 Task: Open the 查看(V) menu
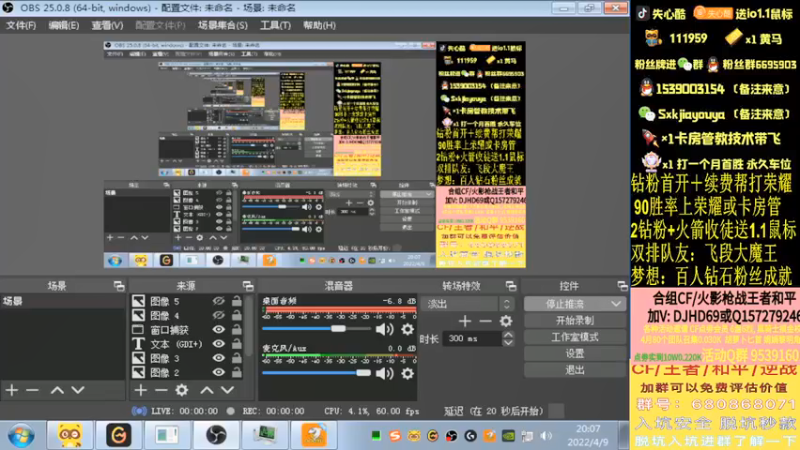pyautogui.click(x=107, y=25)
